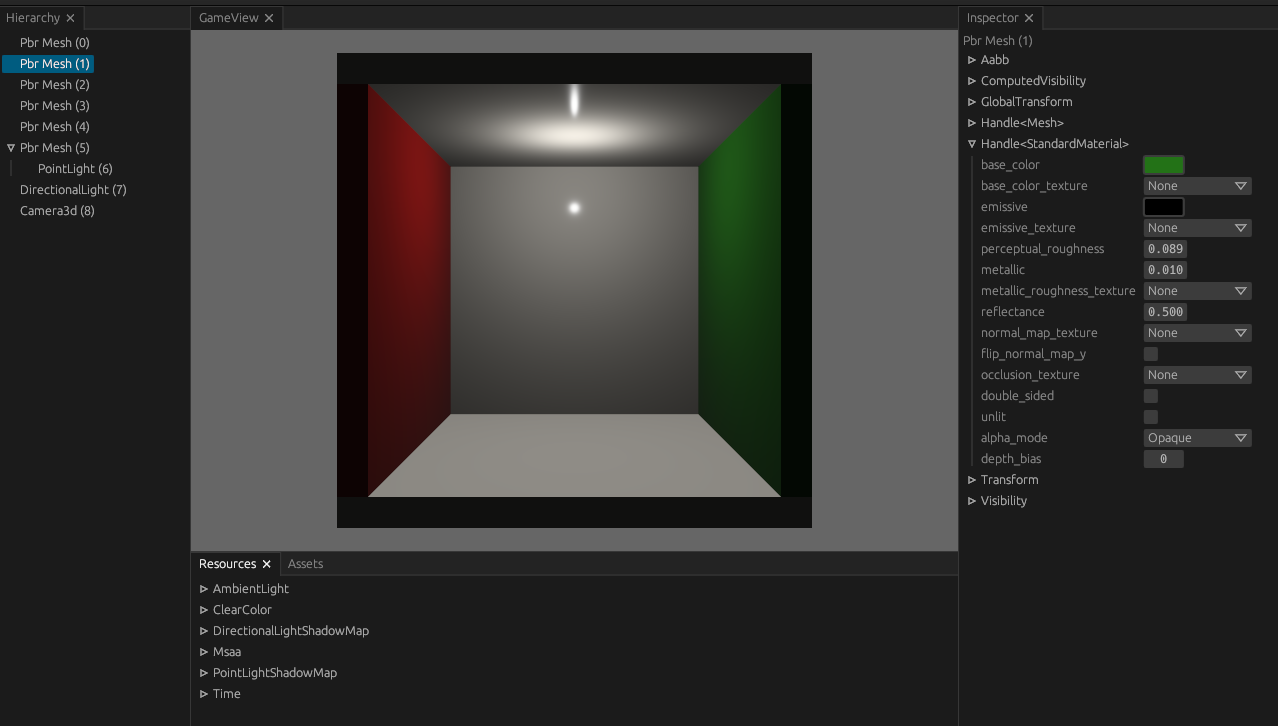Select Pbr Mesh (5) in hierarchy
The image size is (1278, 726).
coord(54,148)
